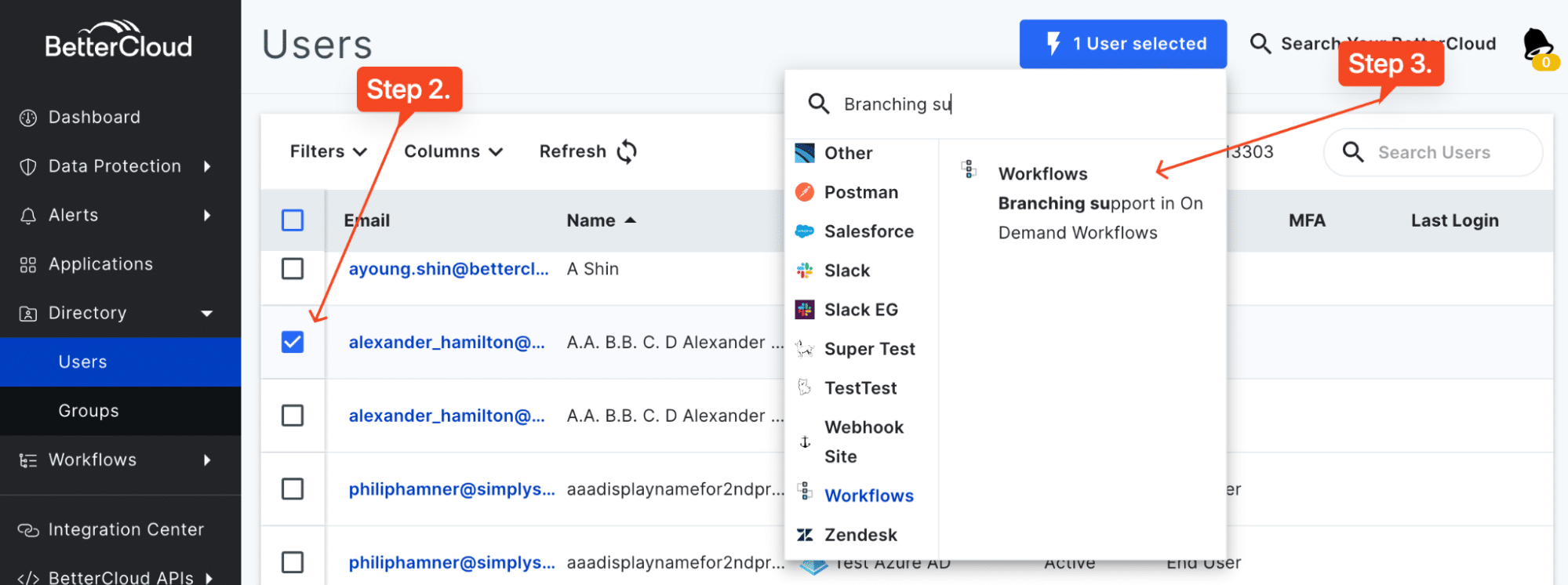Click the Salesforce cloud icon
The height and width of the screenshot is (585, 1568).
(x=805, y=231)
